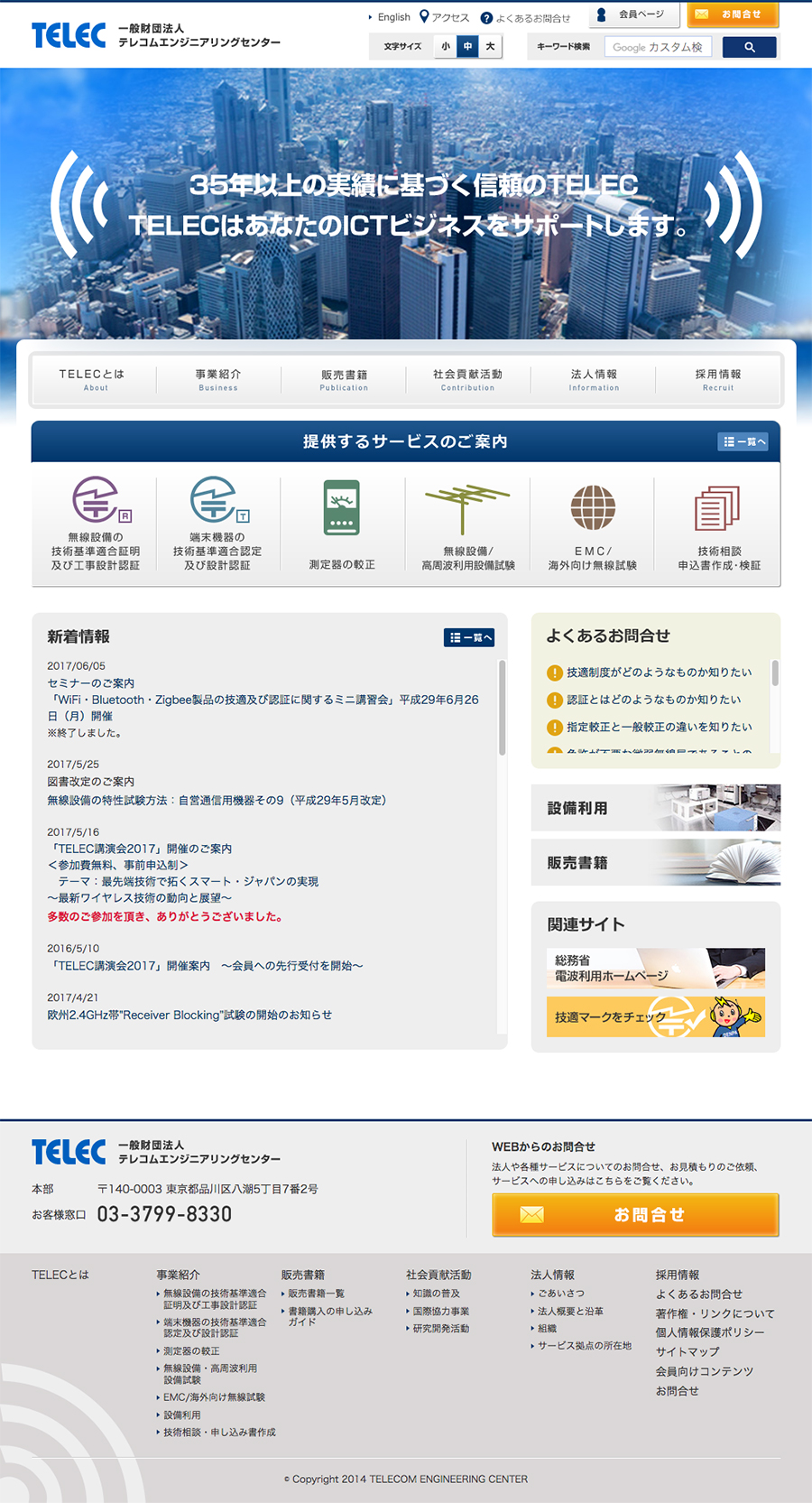Click the 新着情報 scrollbar
The height and width of the screenshot is (1503, 812).
pyautogui.click(x=502, y=708)
